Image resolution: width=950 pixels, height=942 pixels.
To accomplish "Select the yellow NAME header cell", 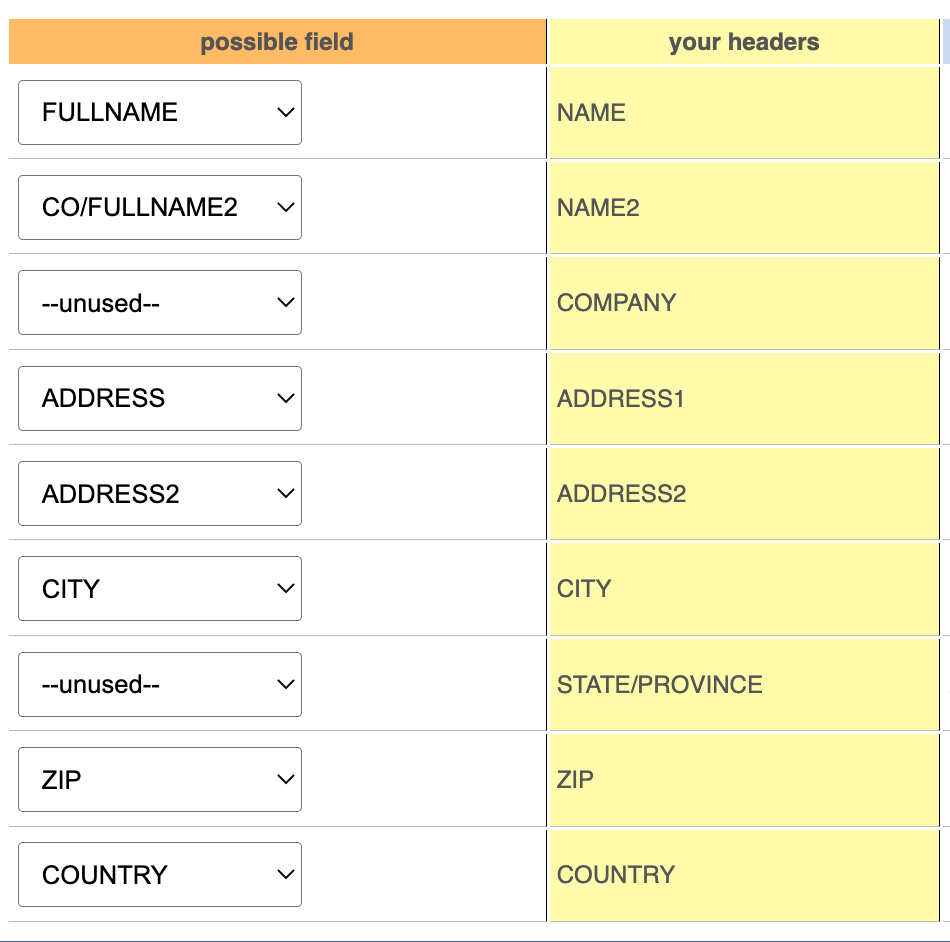I will [x=743, y=112].
